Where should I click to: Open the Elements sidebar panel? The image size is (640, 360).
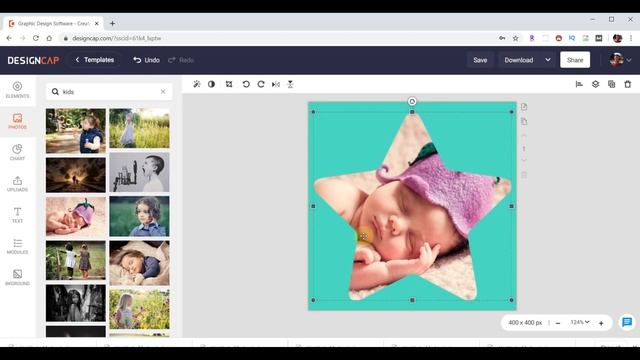17,90
